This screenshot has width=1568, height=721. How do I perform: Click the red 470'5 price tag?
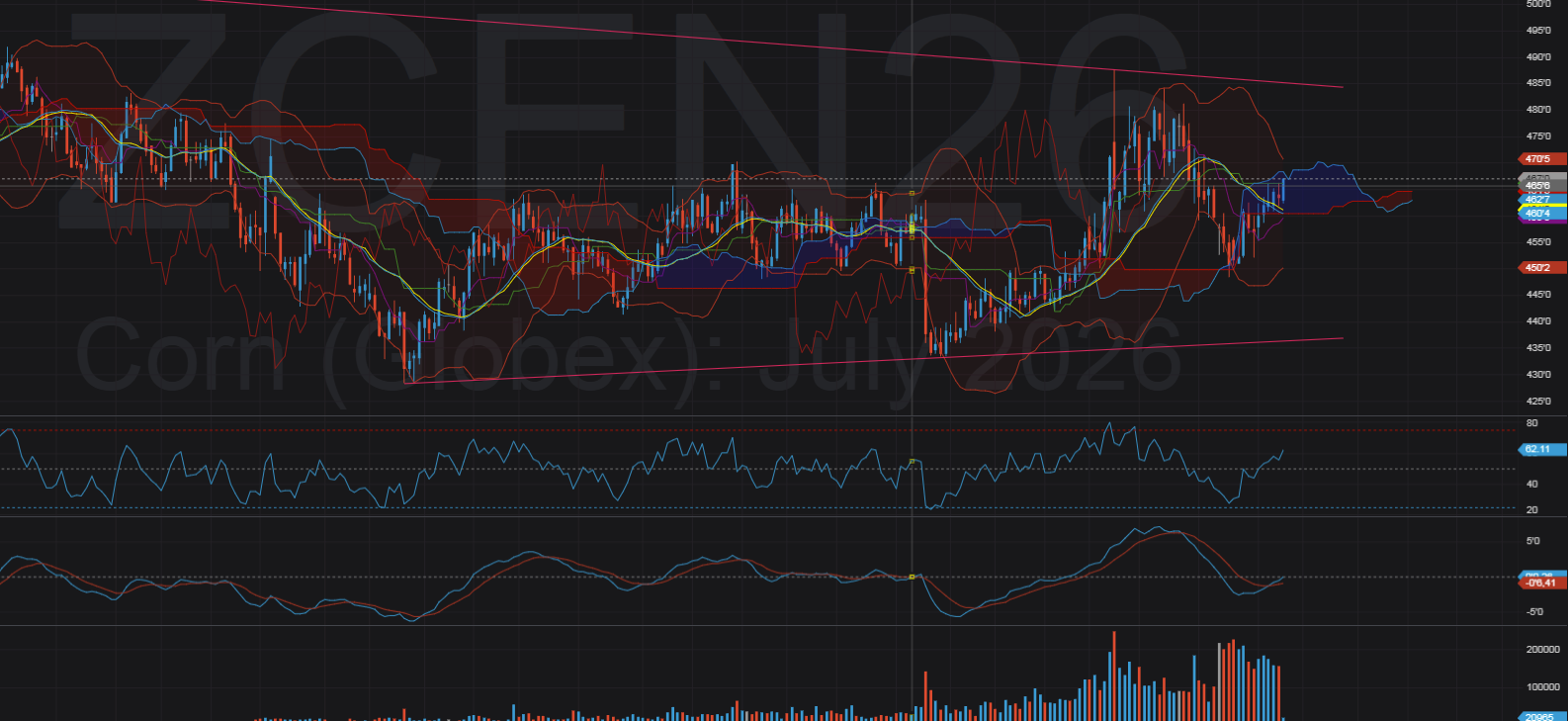point(1540,158)
